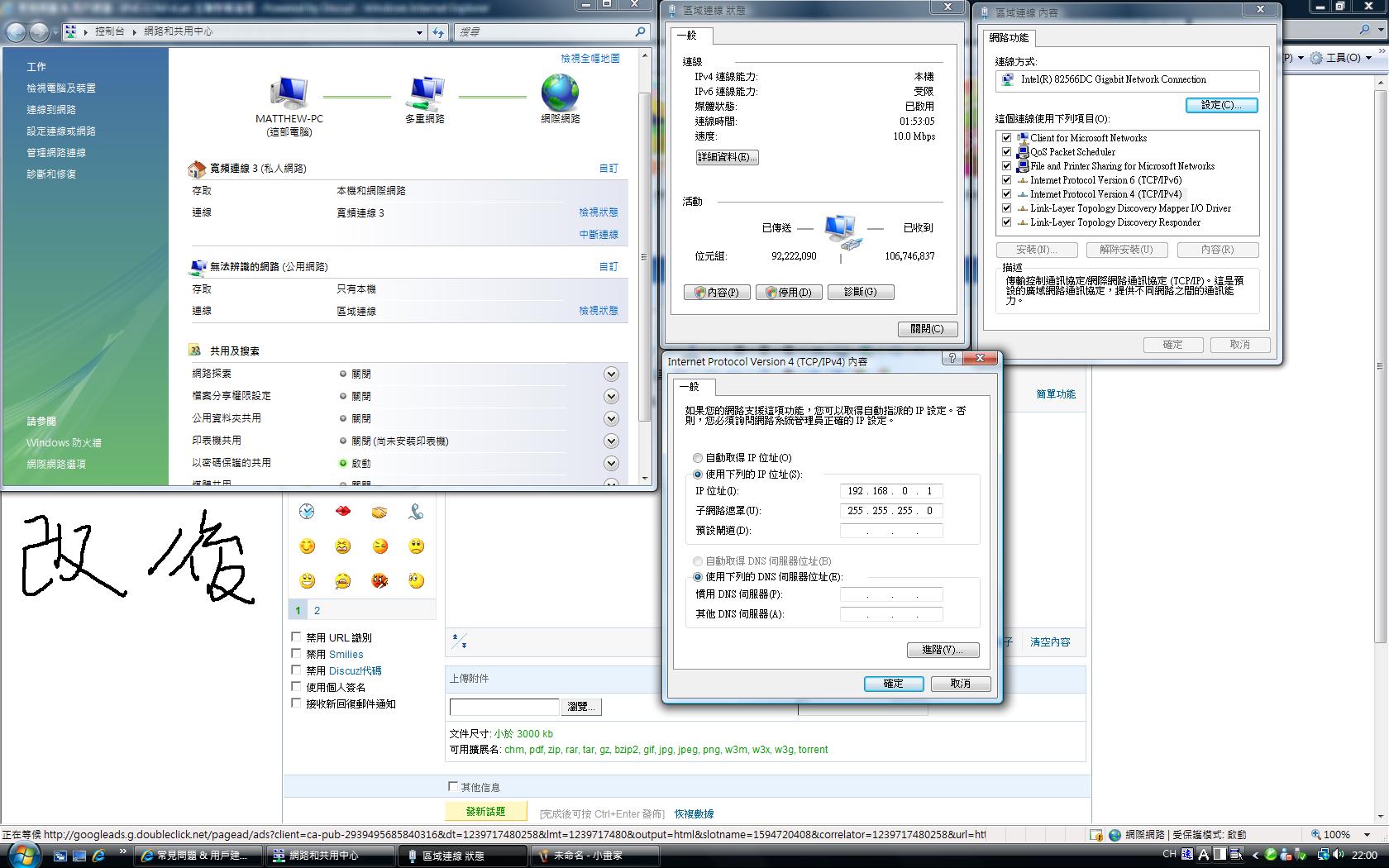Viewport: 1389px width, 868px height.
Task: Click help '?' button in TCP/IPv4 dialog
Action: click(952, 358)
